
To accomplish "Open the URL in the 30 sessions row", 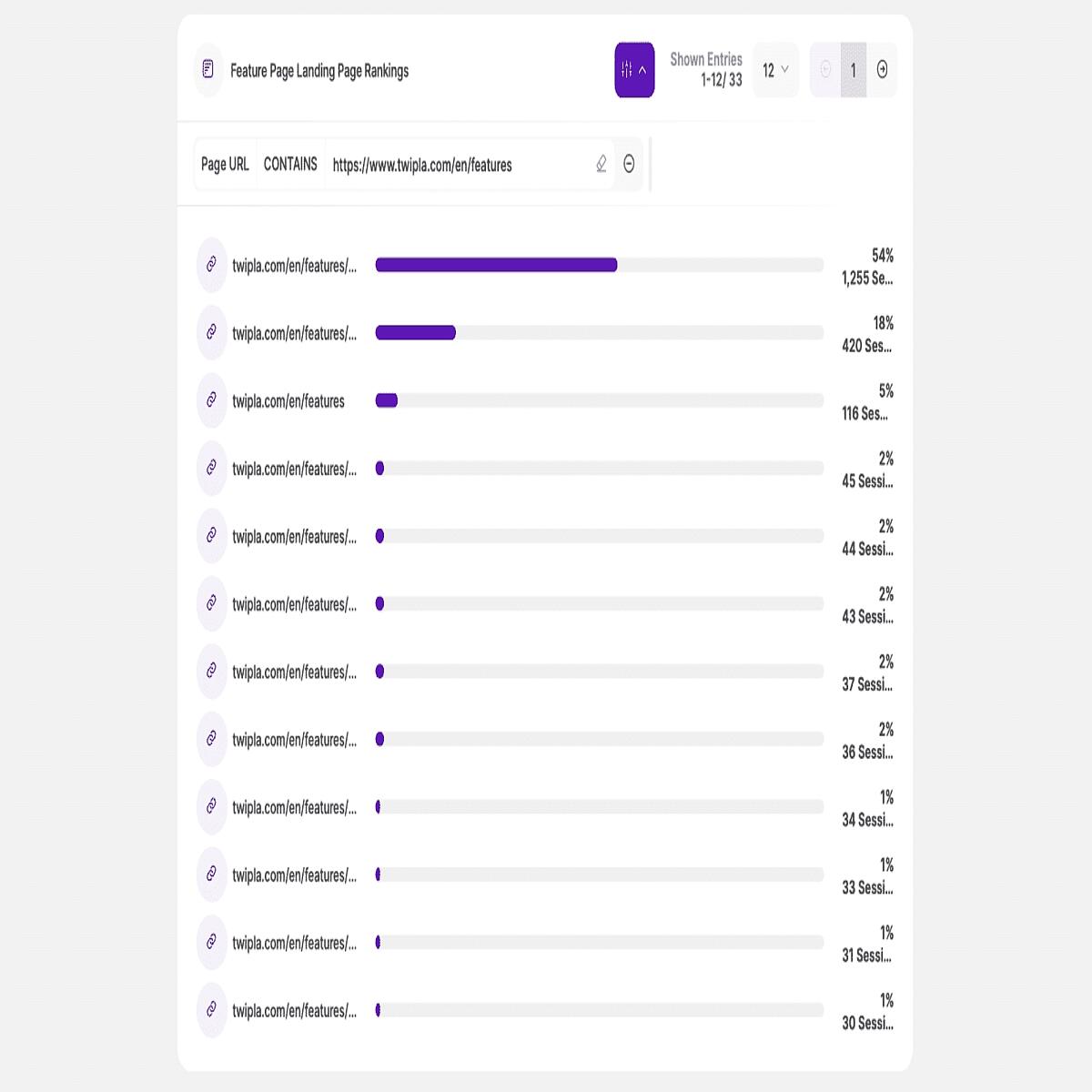I will click(294, 1010).
